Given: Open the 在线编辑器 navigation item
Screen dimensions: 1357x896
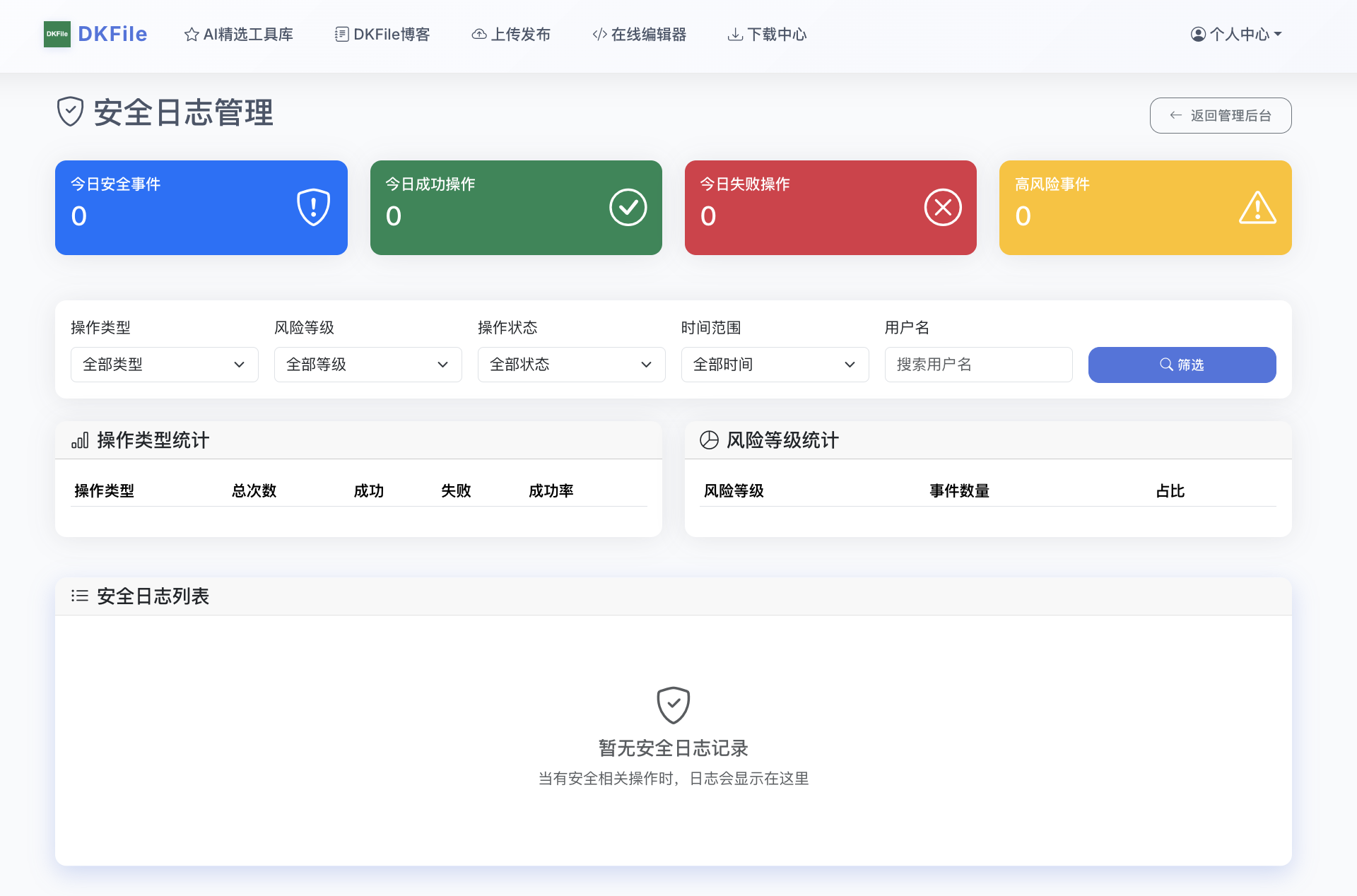Looking at the screenshot, I should point(640,34).
